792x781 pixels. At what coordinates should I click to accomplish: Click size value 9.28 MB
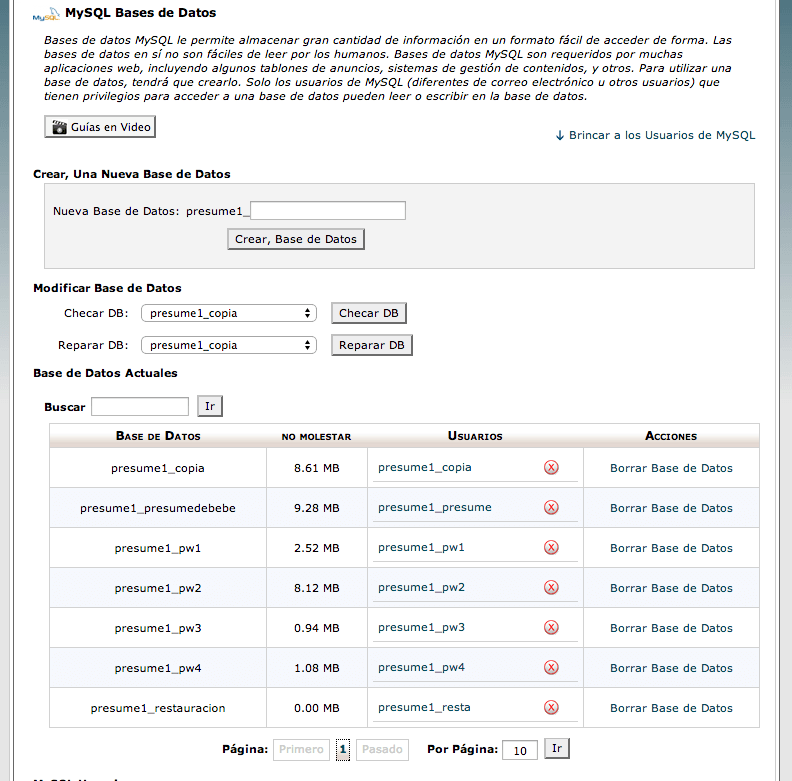point(317,508)
